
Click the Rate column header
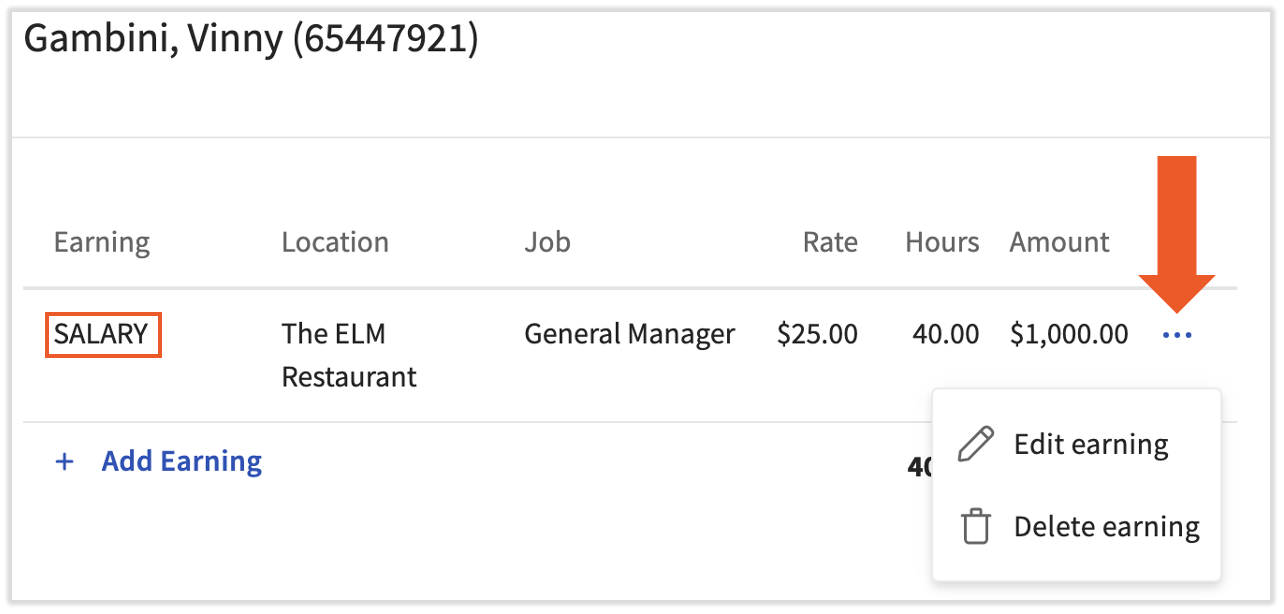[x=830, y=242]
